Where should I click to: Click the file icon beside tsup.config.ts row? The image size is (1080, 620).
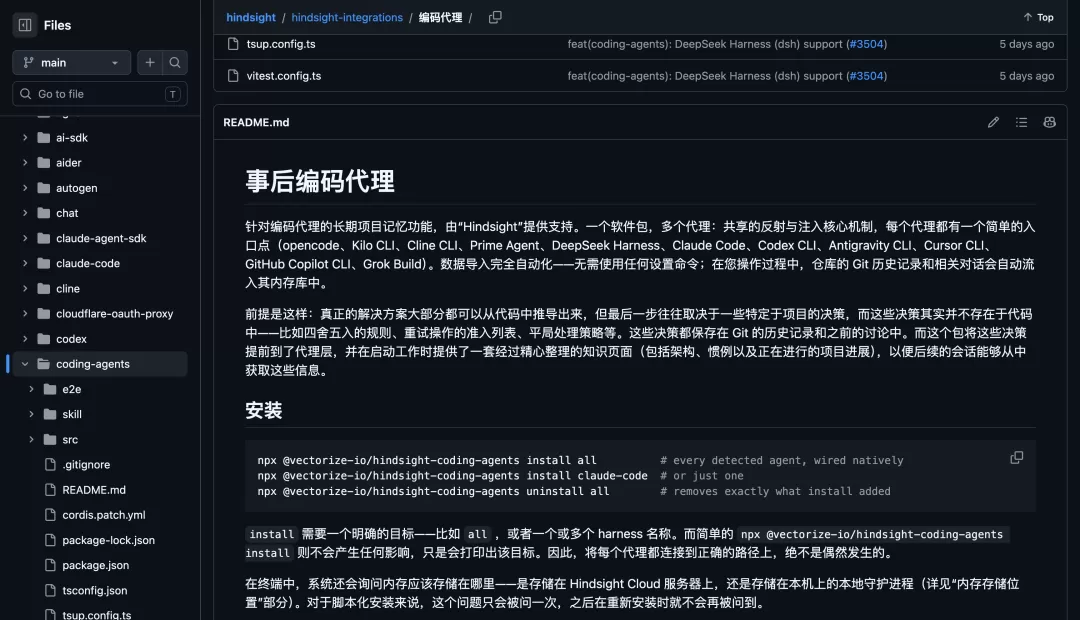[233, 44]
